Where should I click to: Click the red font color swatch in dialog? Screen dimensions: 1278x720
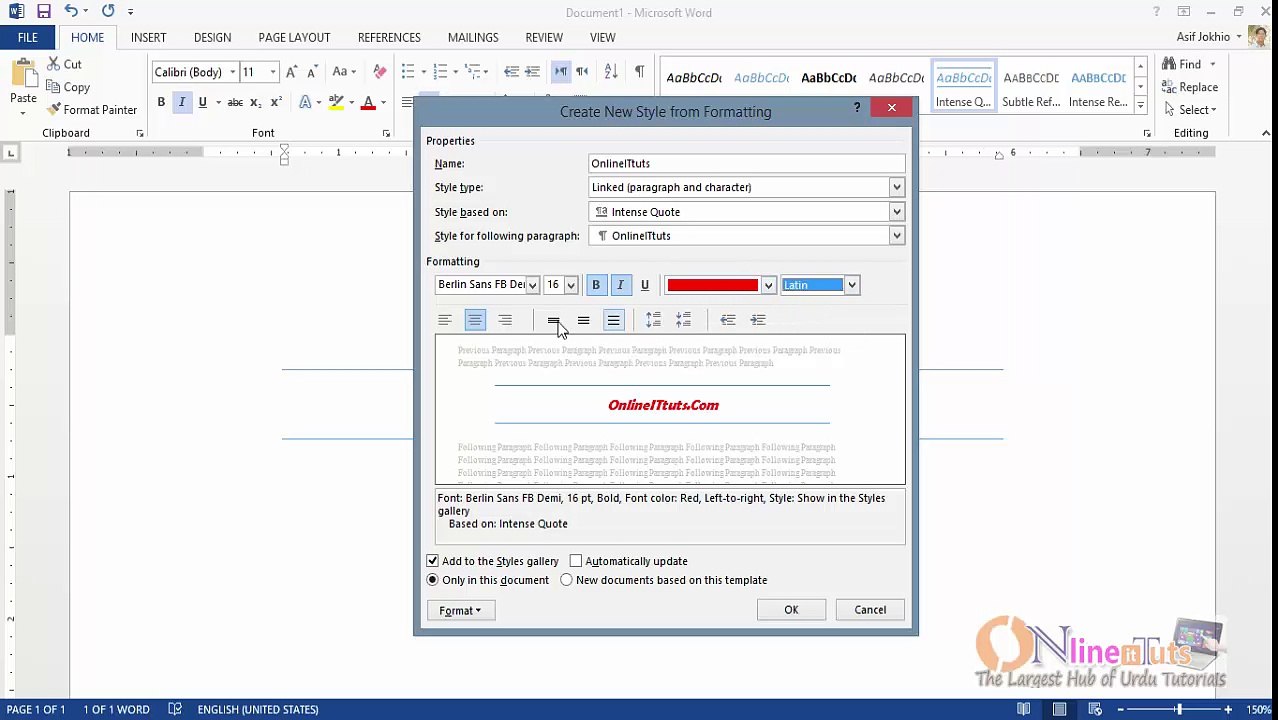click(713, 285)
